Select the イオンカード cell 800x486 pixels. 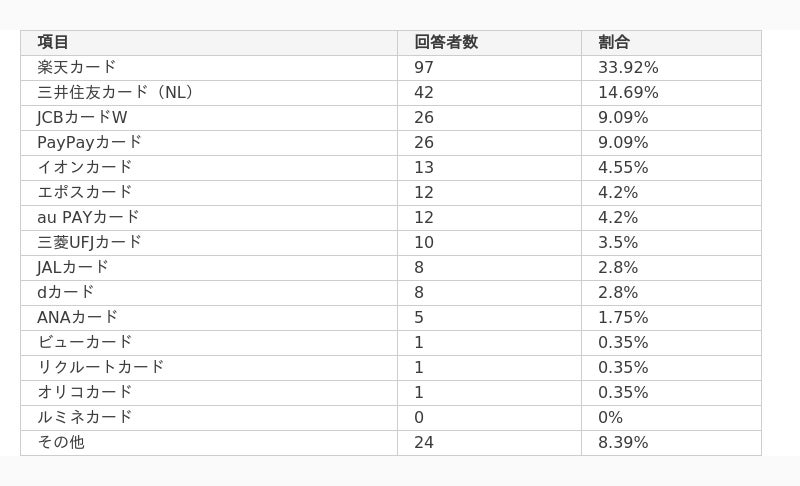(209, 167)
